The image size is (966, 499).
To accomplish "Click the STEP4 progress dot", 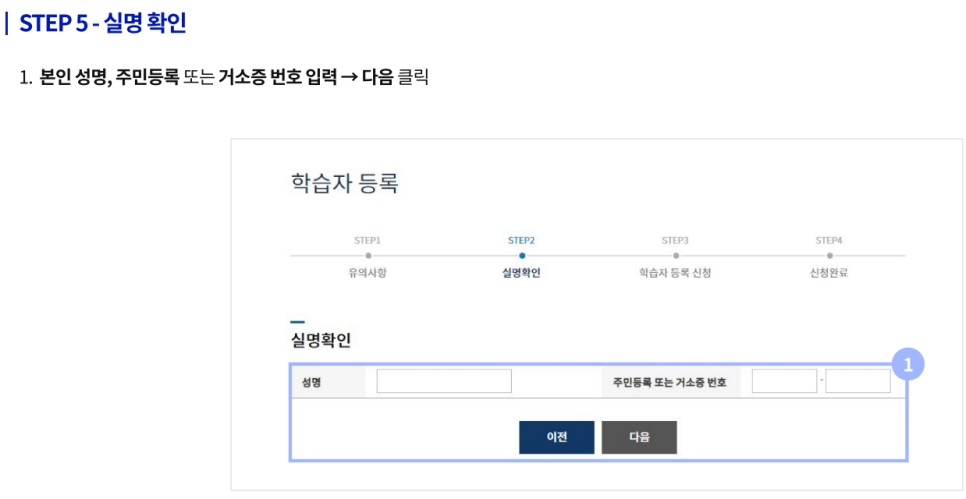I will pyautogui.click(x=829, y=256).
